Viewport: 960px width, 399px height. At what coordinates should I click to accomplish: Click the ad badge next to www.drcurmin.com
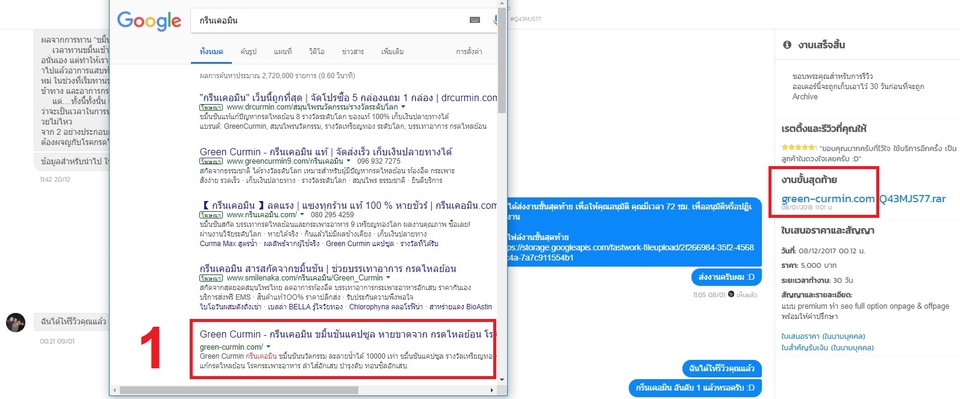pyautogui.click(x=211, y=107)
